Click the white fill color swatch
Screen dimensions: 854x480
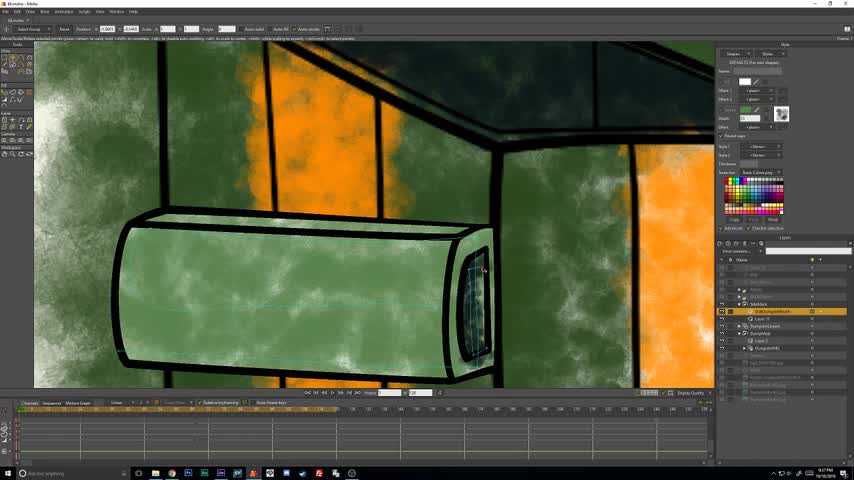coord(745,82)
